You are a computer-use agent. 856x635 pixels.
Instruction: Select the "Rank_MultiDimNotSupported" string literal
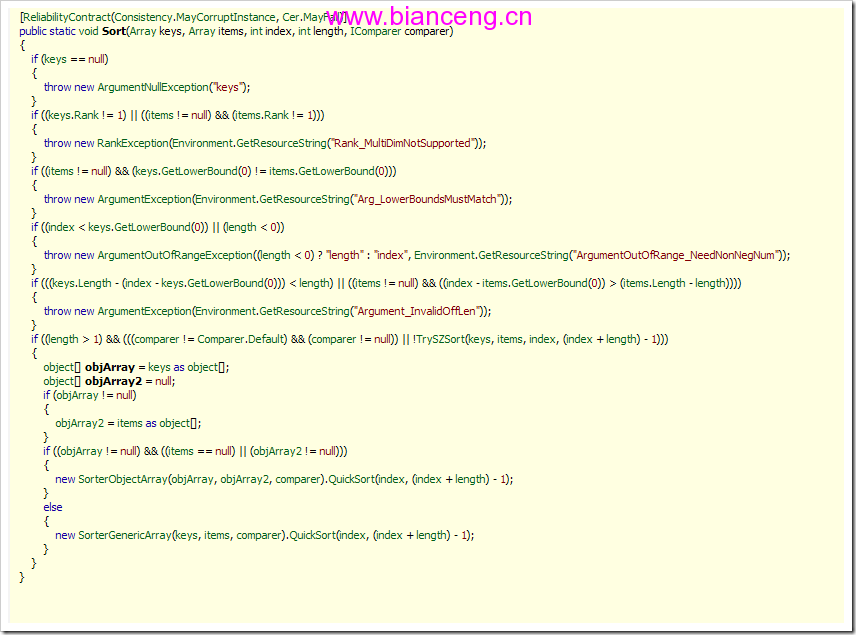402,143
